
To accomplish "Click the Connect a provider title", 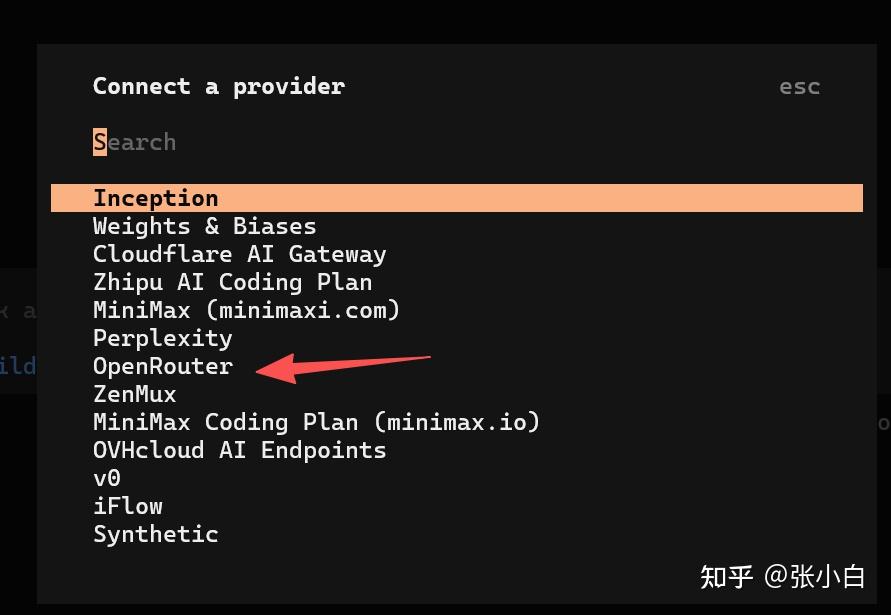I will point(218,86).
